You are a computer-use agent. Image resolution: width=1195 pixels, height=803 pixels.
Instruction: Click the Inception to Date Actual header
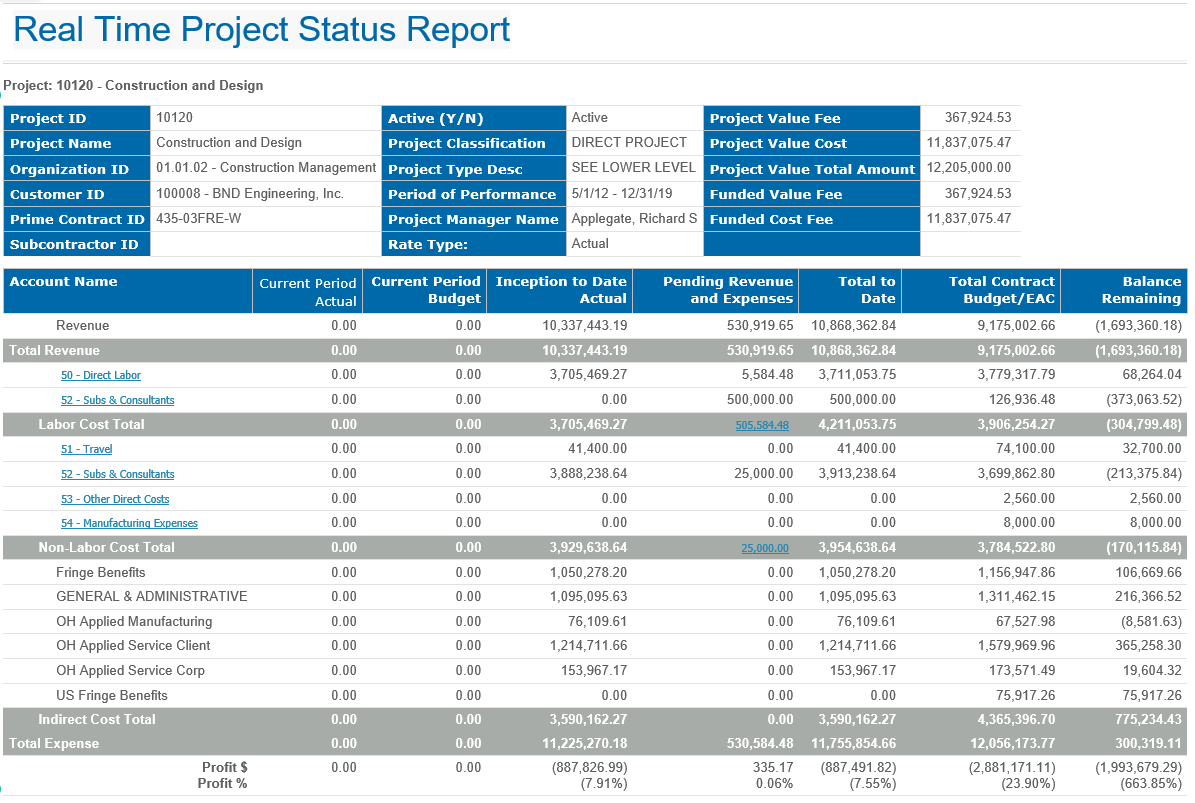click(561, 290)
